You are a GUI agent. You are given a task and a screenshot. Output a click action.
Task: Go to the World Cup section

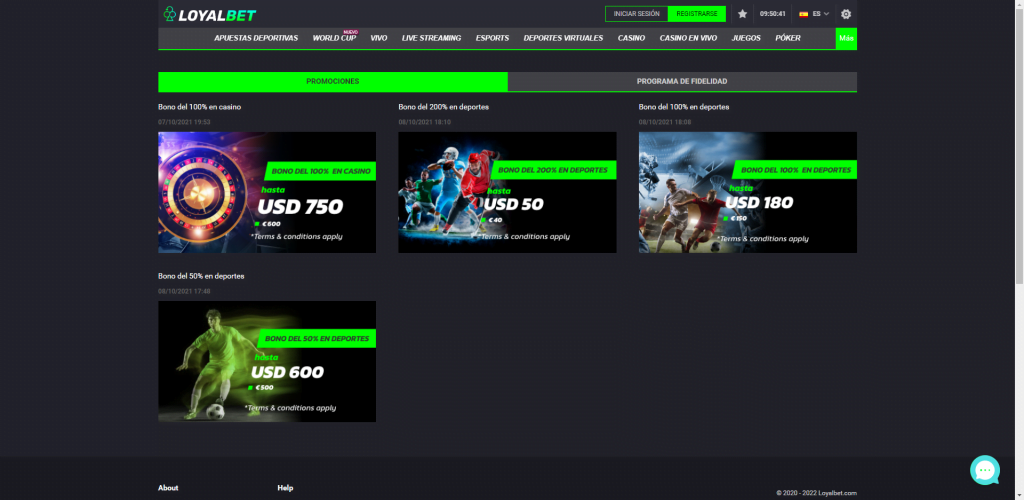point(334,38)
